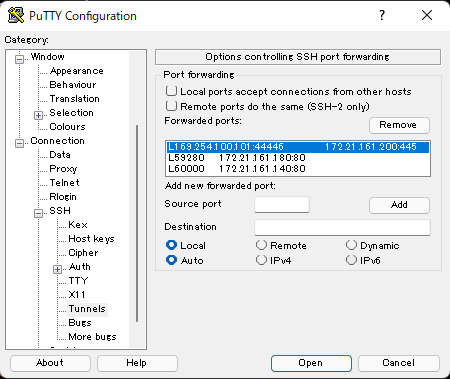Click the Cancel button
This screenshot has width=450, height=379.
(x=399, y=363)
